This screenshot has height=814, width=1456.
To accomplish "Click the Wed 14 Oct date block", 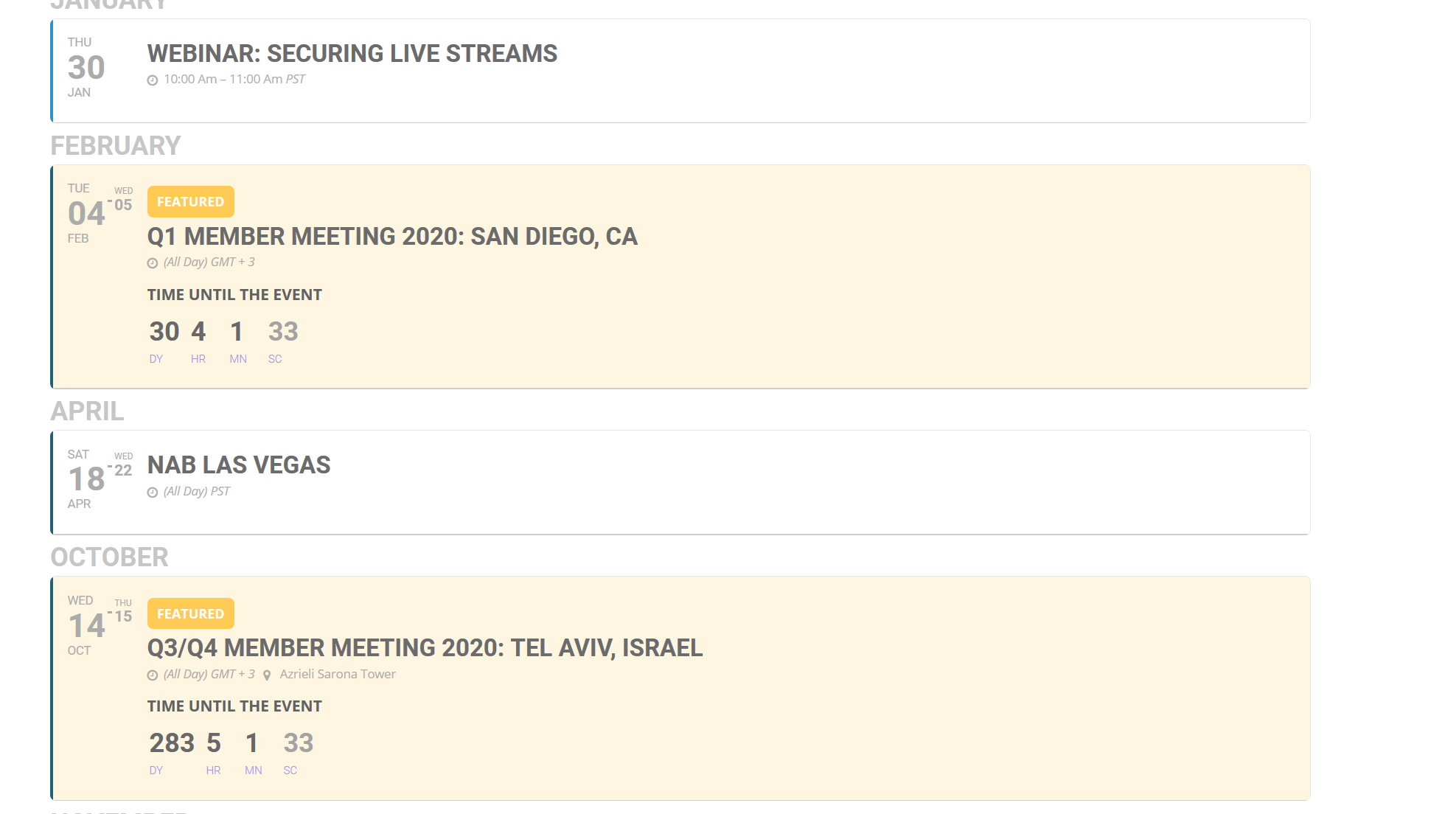I will point(86,626).
